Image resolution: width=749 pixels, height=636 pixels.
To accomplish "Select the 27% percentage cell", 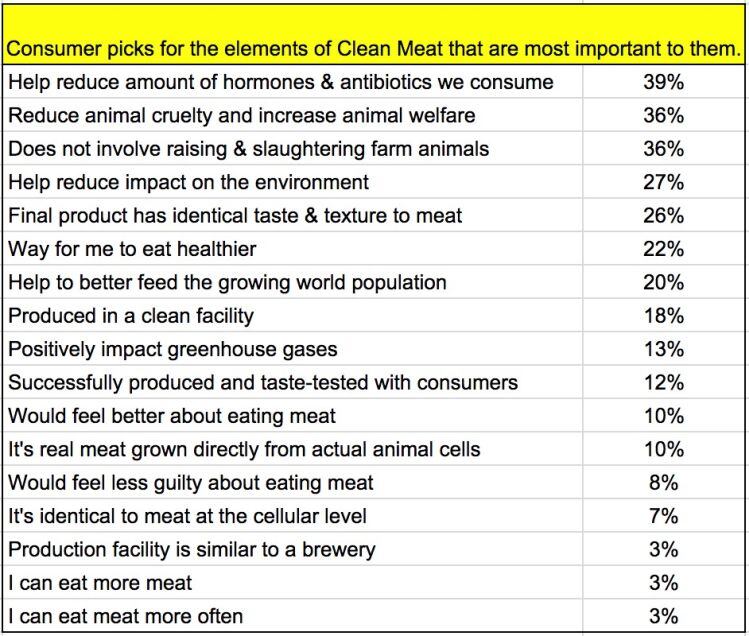I will pyautogui.click(x=663, y=182).
